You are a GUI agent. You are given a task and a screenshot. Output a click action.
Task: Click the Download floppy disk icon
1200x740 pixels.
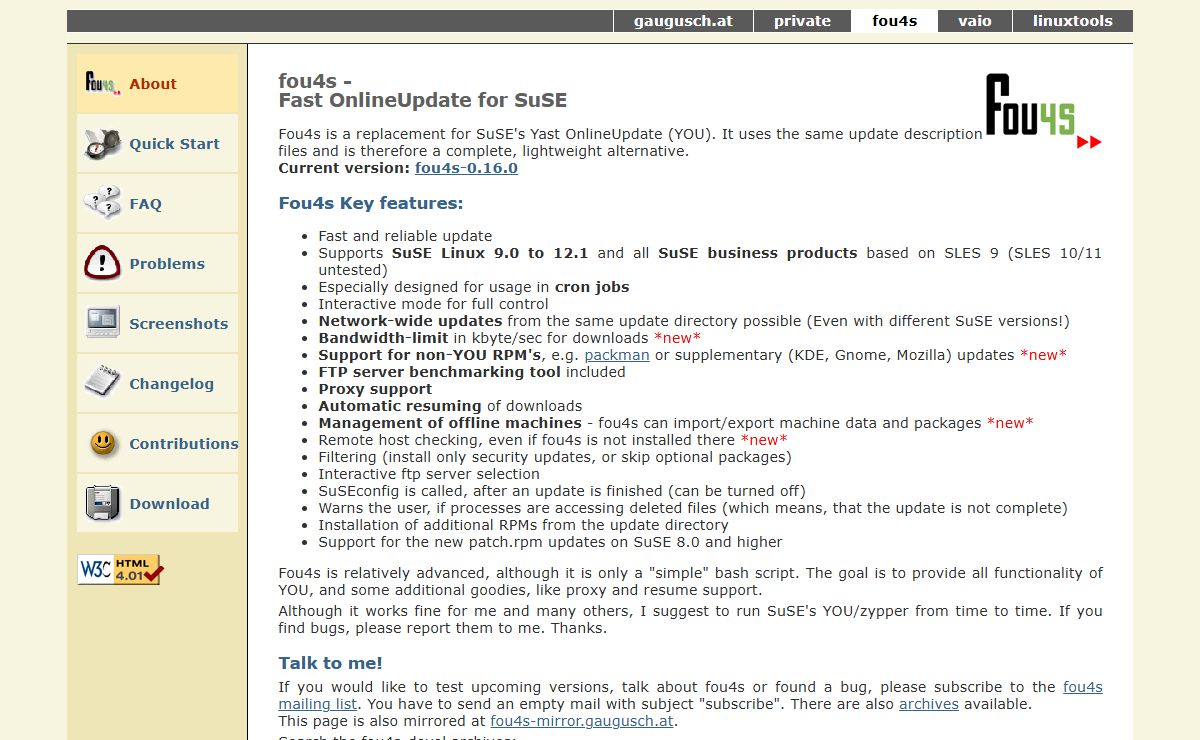coord(102,504)
